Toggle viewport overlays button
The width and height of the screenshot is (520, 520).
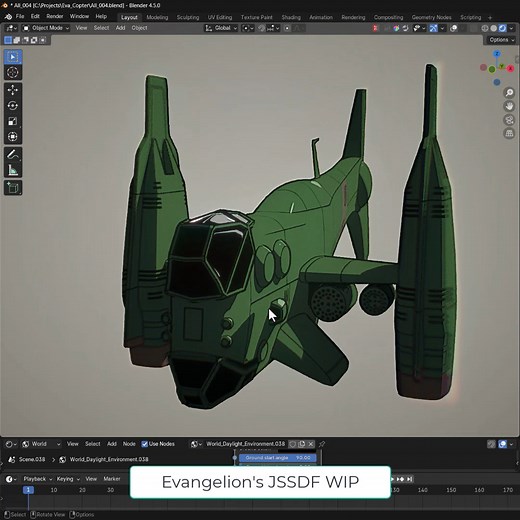coord(454,28)
